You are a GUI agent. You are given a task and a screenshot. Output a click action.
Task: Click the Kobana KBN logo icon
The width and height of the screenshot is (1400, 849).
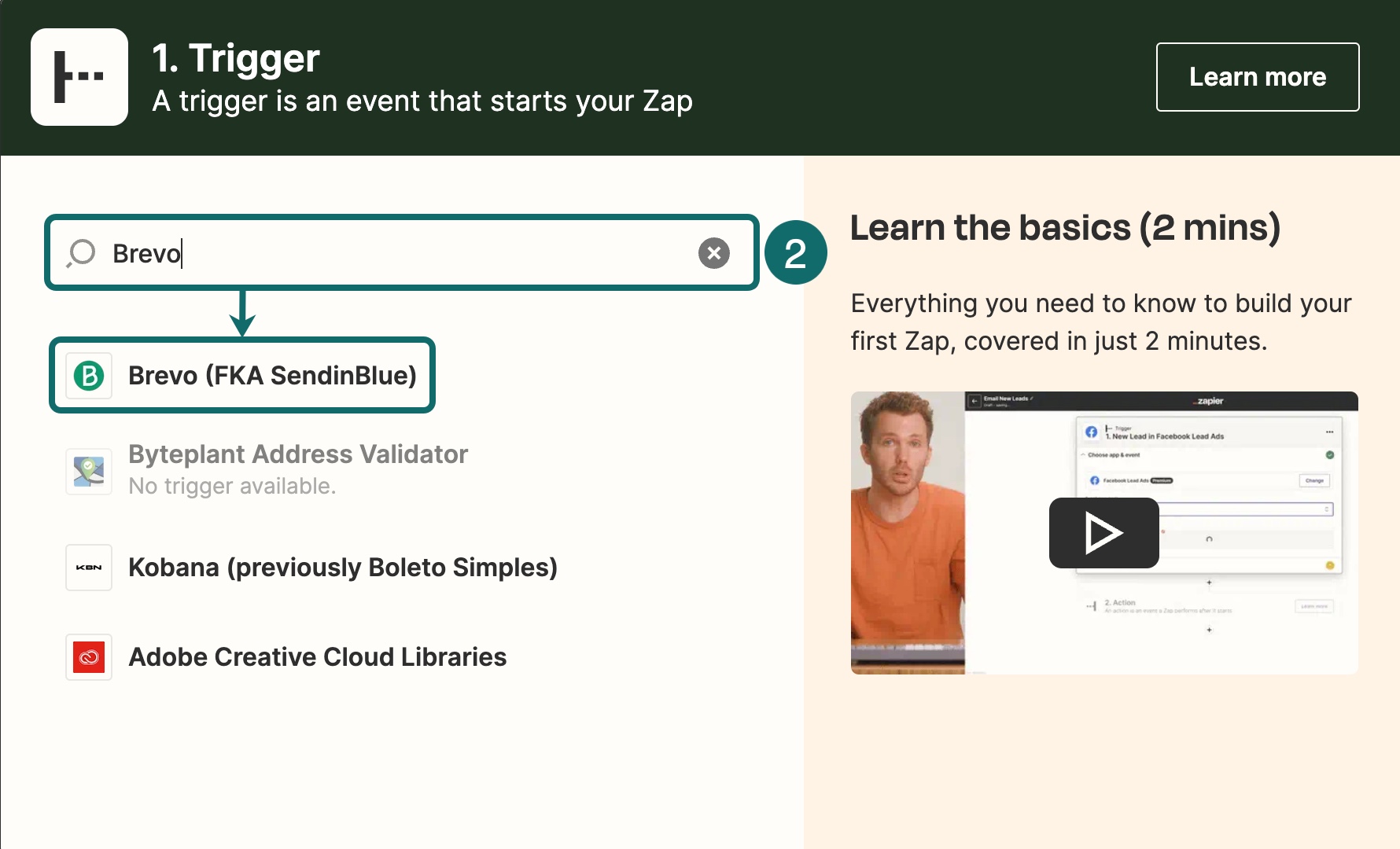pos(89,568)
